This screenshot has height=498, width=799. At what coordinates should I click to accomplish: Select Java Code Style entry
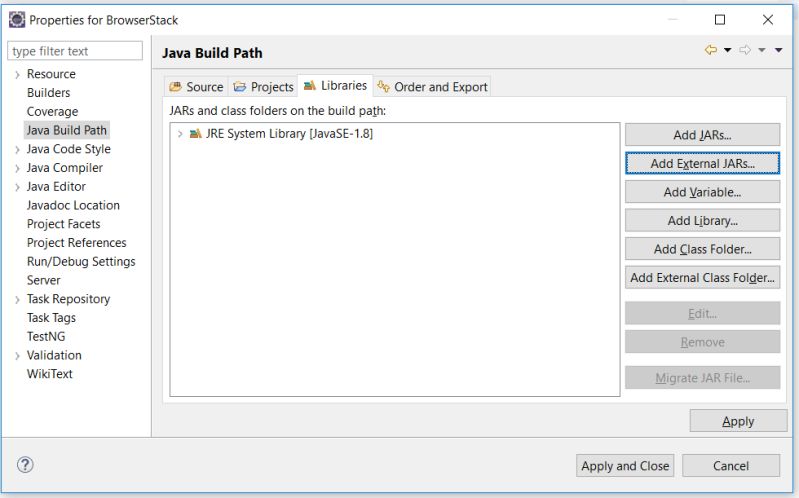pyautogui.click(x=68, y=149)
